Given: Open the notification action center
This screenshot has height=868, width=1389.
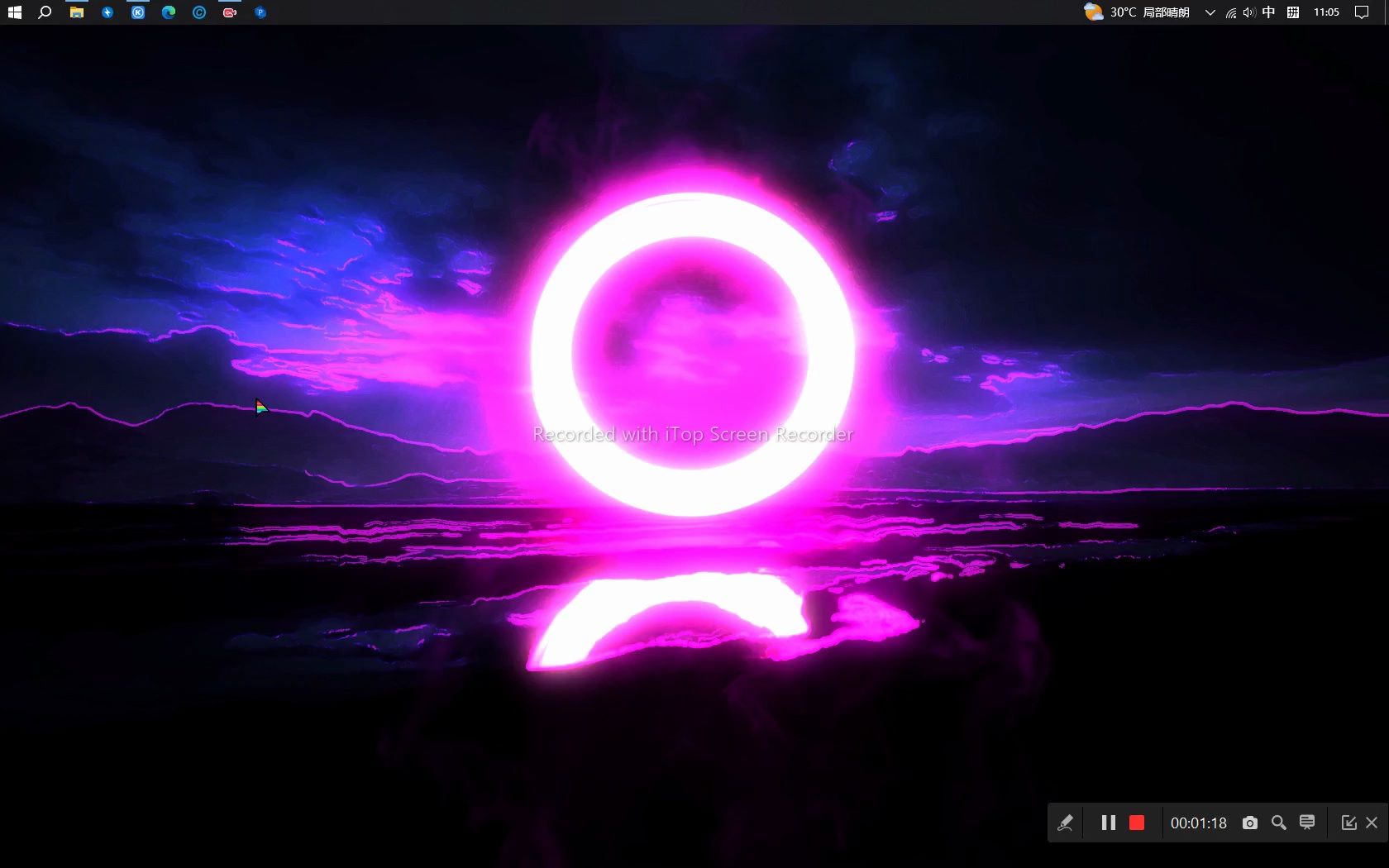Looking at the screenshot, I should 1362,12.
